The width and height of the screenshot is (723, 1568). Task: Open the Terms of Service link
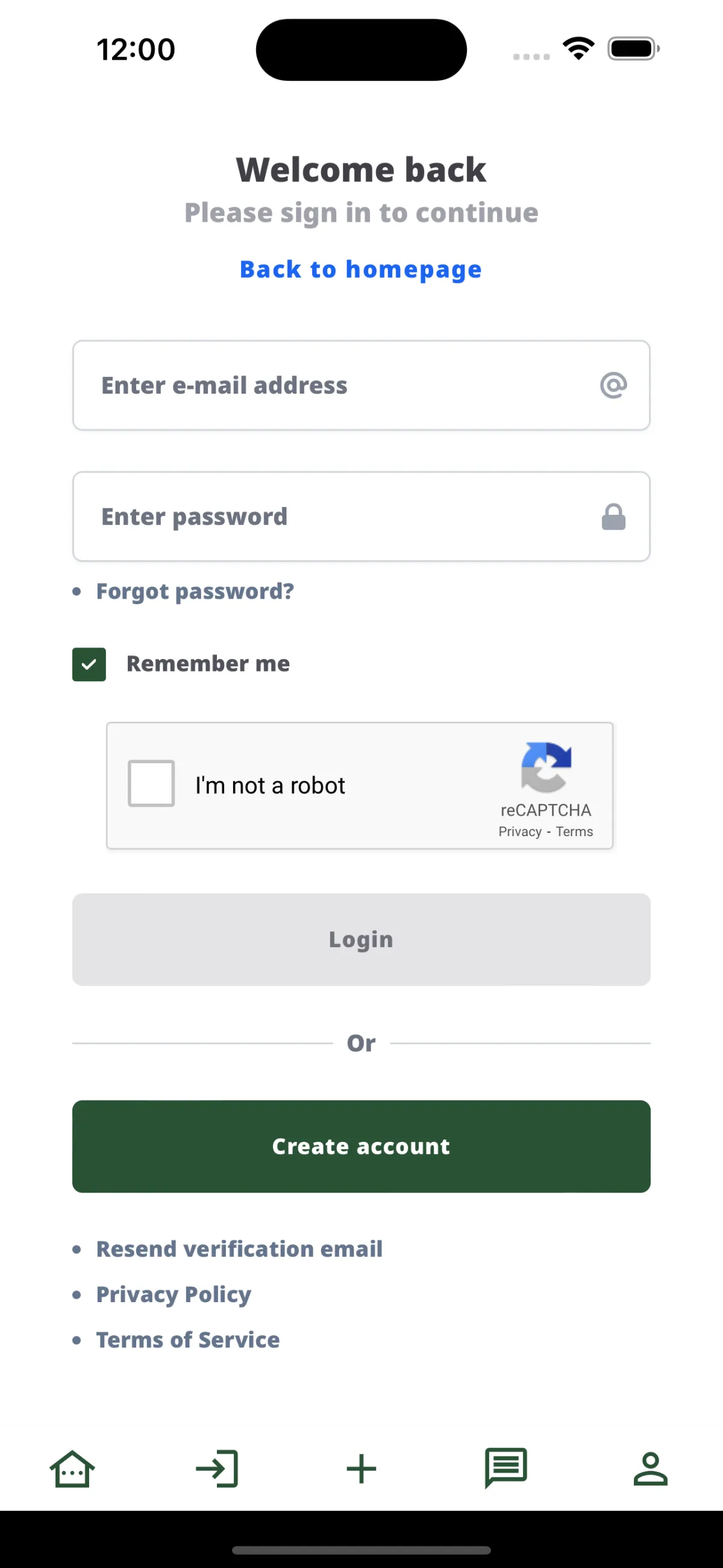point(188,1340)
